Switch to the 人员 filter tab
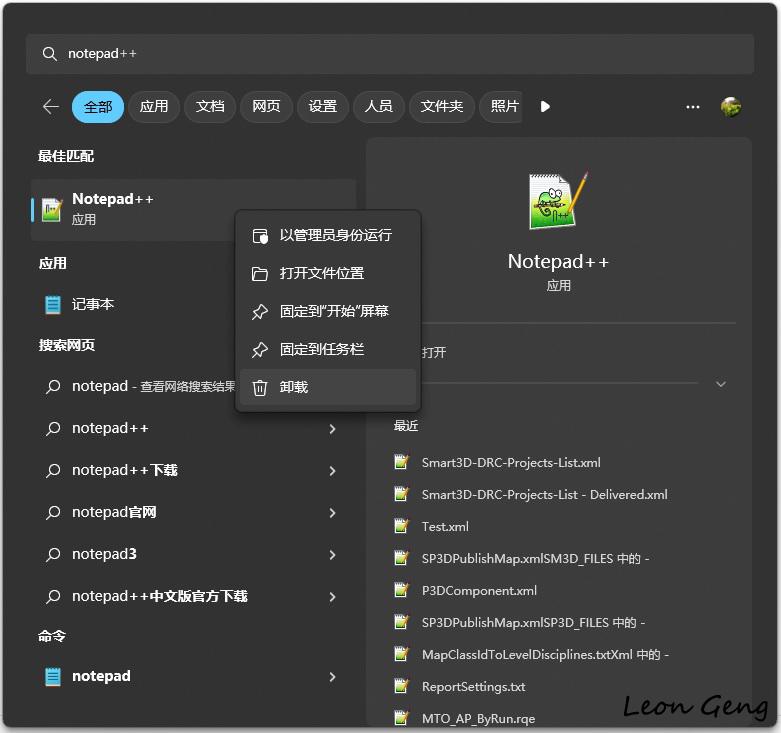 pos(379,107)
